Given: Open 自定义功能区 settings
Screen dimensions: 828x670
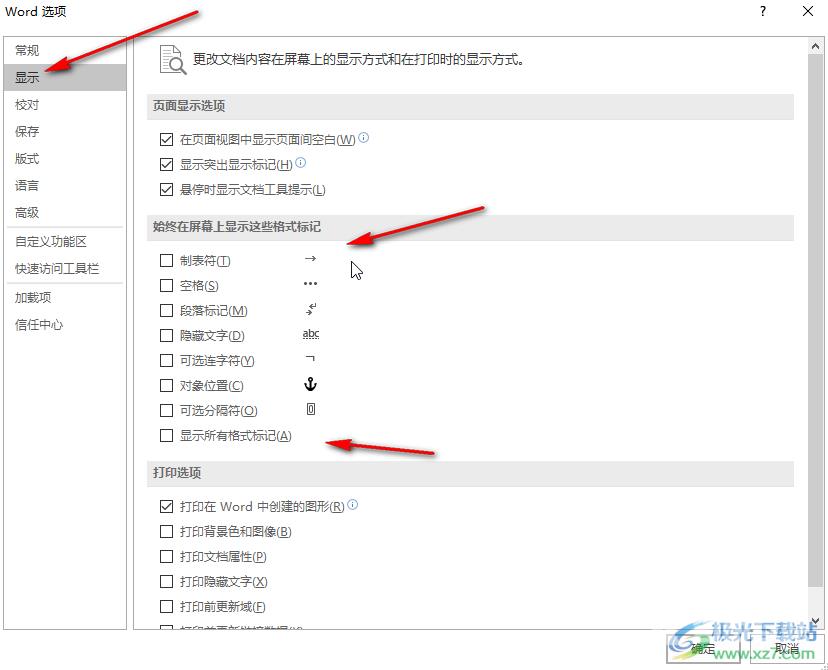Looking at the screenshot, I should point(64,242).
